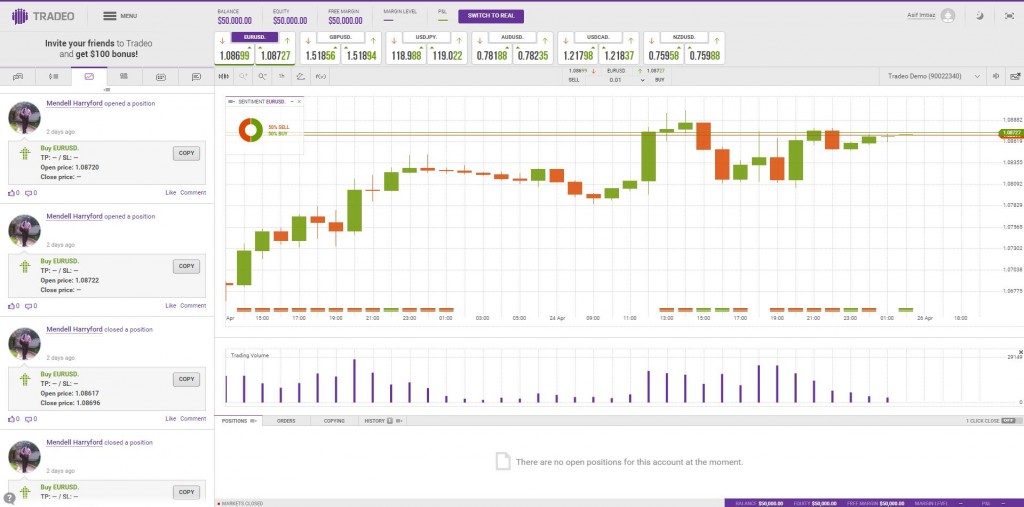
Task: Click current price 1.08727 axis marker
Action: click(x=1011, y=133)
